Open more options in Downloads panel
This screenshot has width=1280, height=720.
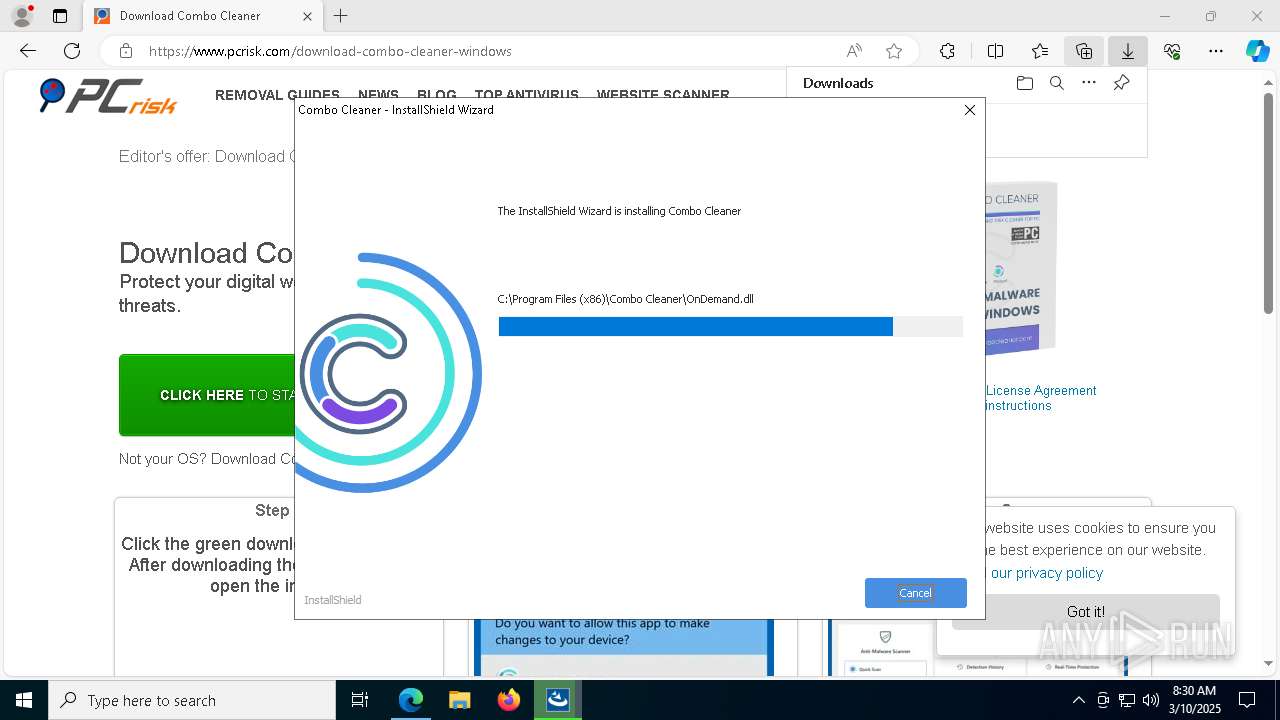[x=1089, y=83]
